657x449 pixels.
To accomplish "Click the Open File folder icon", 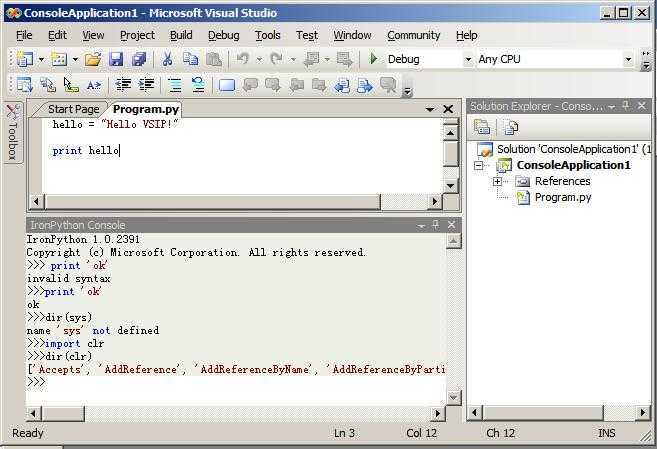I will [93, 59].
